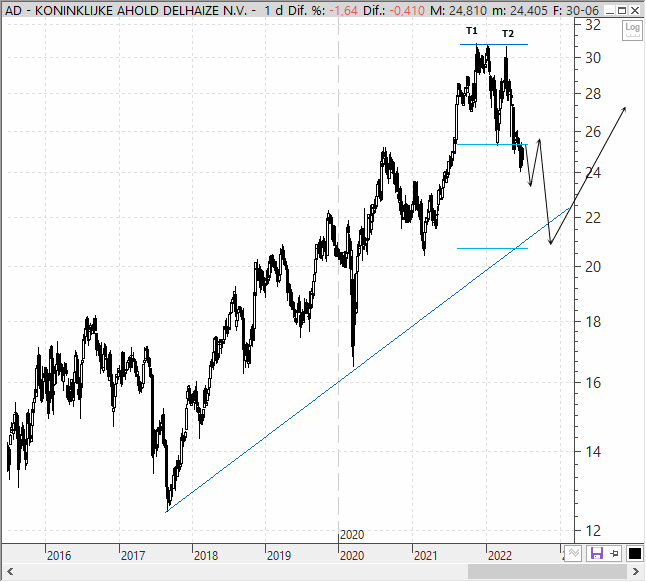
Task: Click the purple floppy disk save icon
Action: tap(597, 553)
